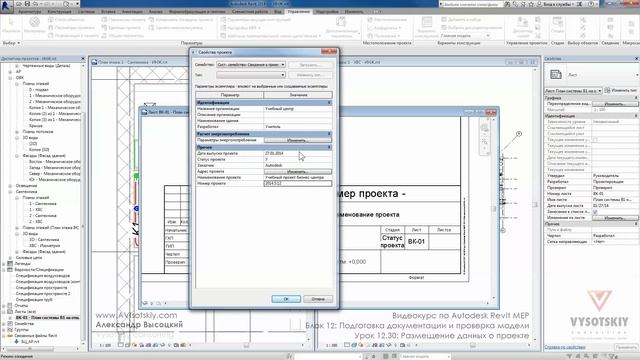
Task: Expand the Освещение node in browser
Action: (10, 186)
